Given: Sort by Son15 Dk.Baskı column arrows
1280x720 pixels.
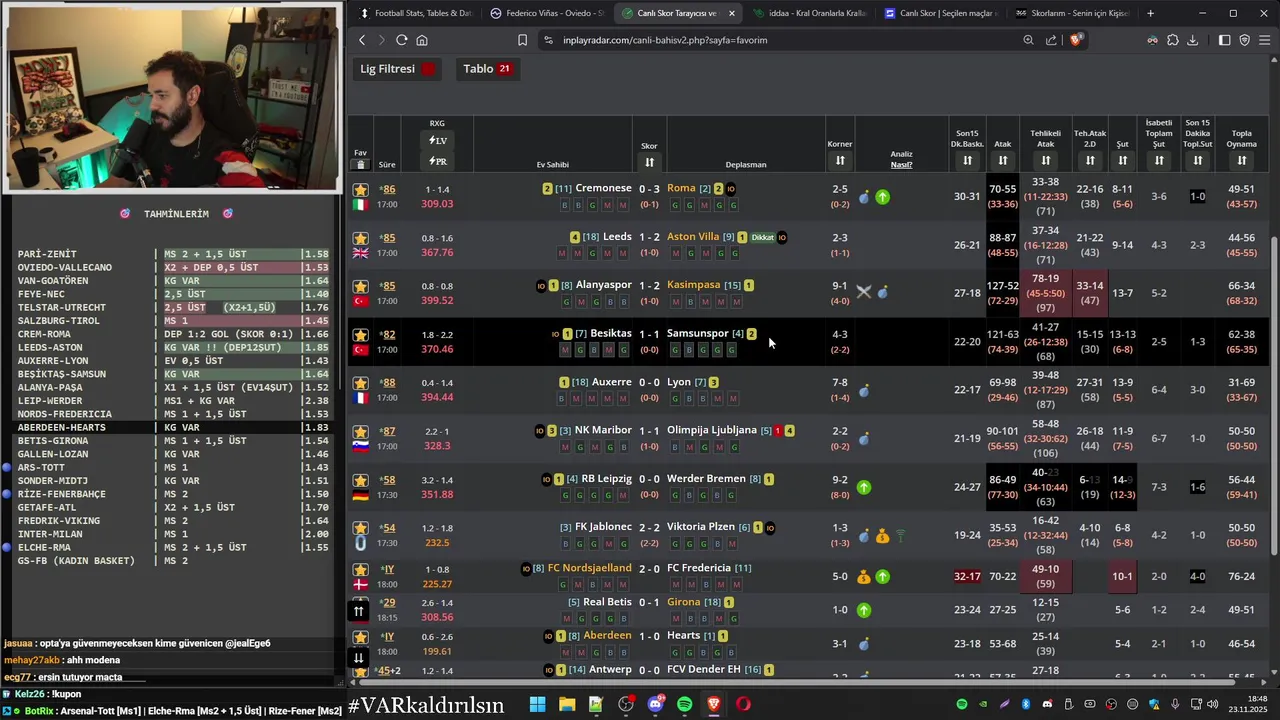Looking at the screenshot, I should click(x=967, y=161).
